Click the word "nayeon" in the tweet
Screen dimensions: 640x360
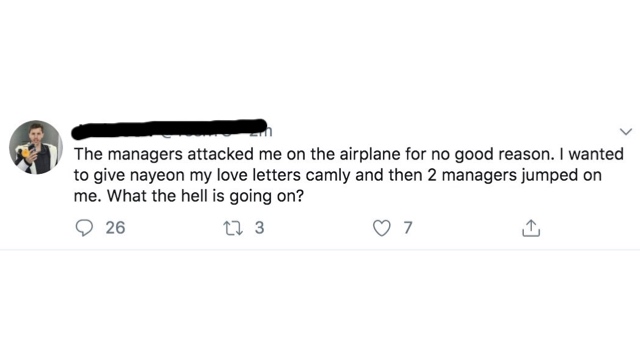coord(157,176)
